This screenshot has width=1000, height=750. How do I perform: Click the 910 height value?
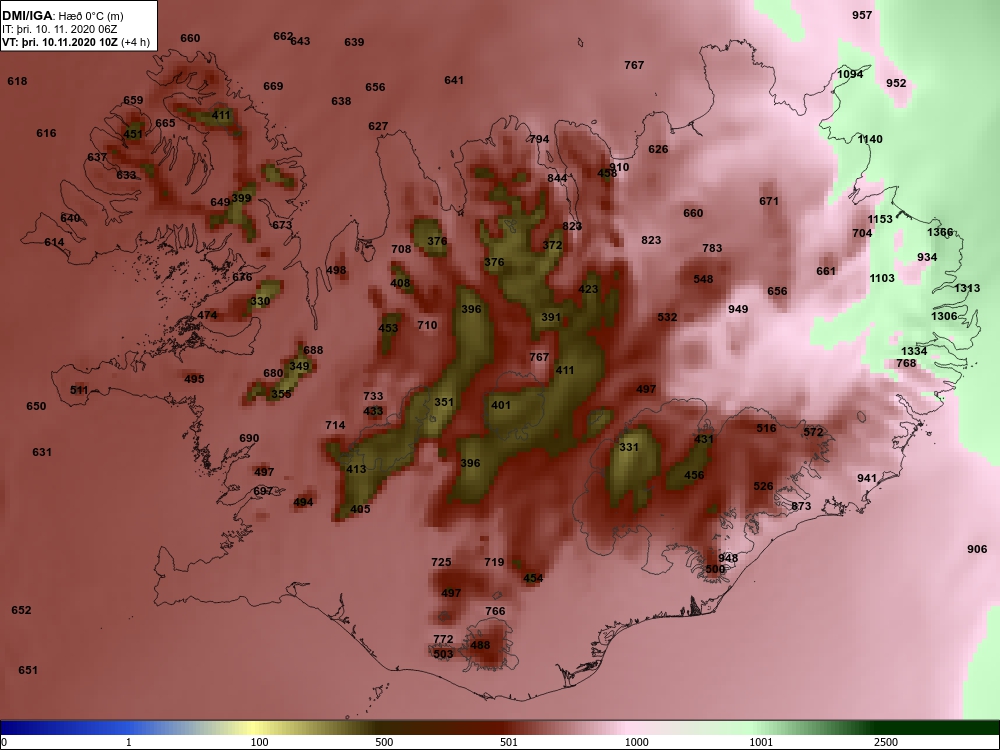click(619, 167)
